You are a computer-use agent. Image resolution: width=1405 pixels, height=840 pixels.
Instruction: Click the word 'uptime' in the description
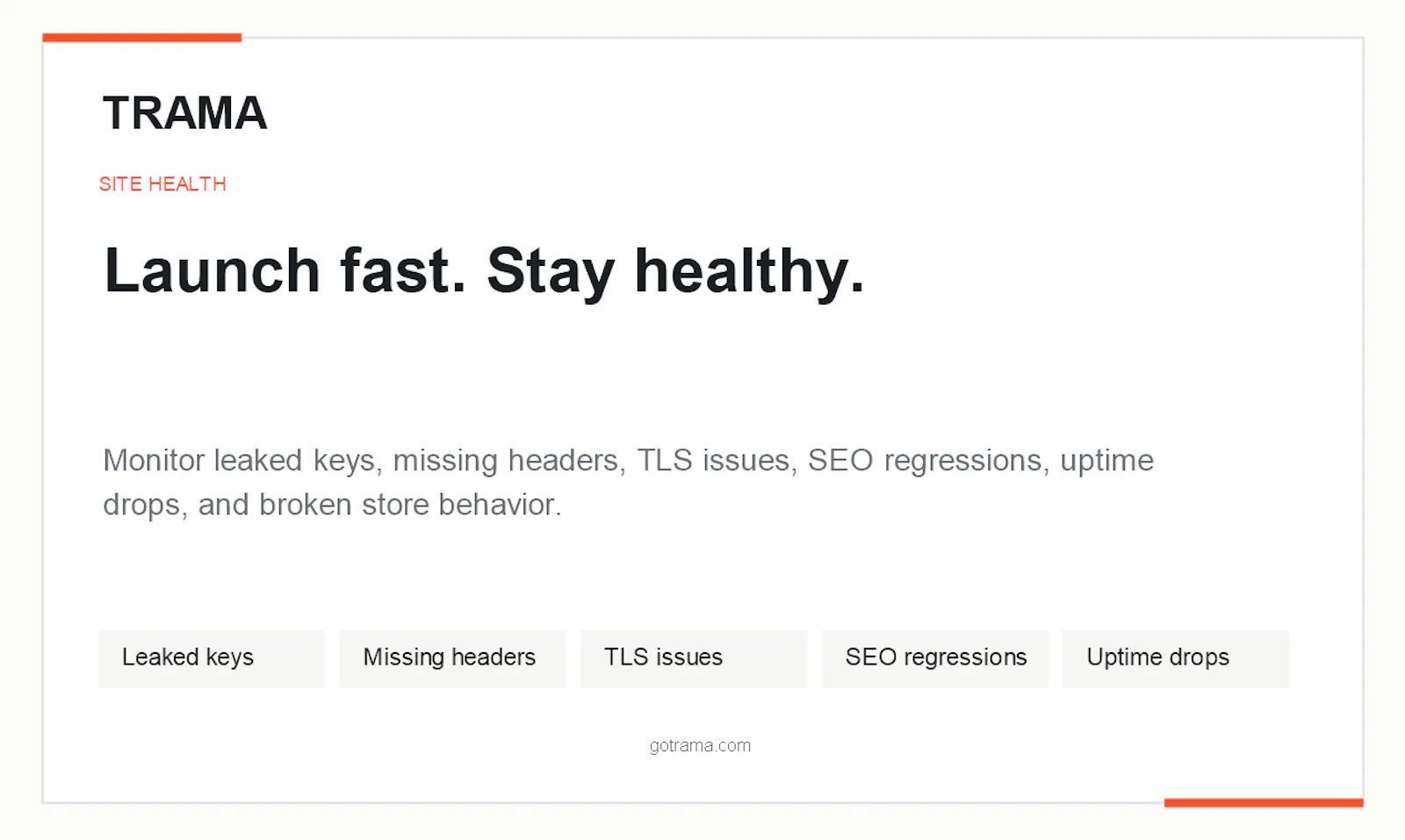click(1106, 462)
